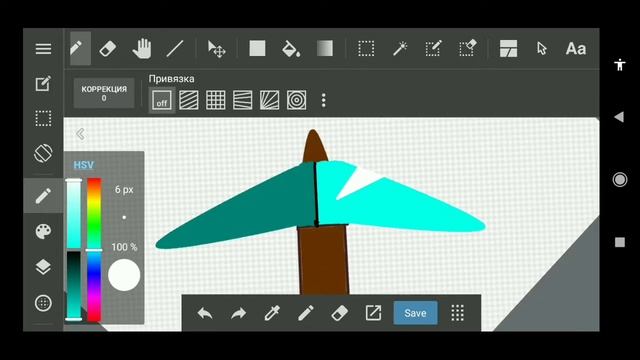Click the Edit icon in left sidebar
This screenshot has width=640, height=360.
click(x=43, y=84)
